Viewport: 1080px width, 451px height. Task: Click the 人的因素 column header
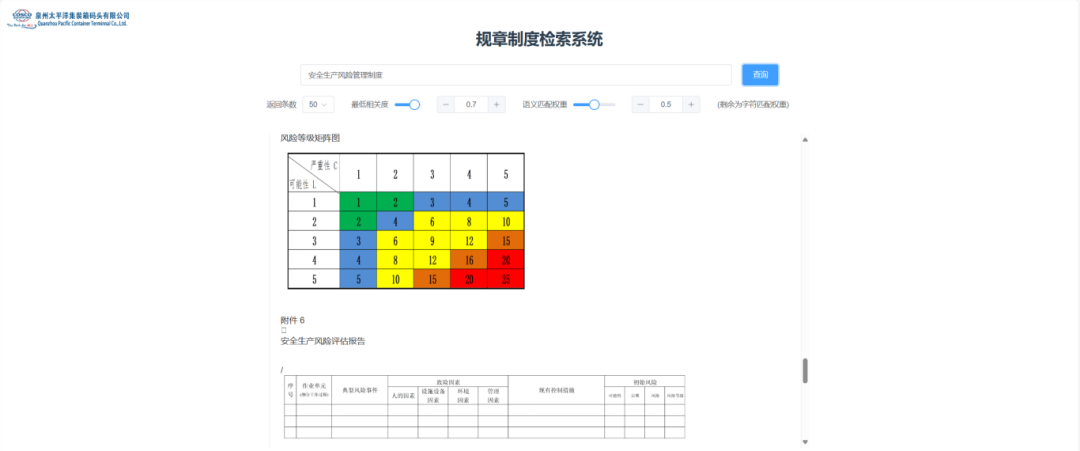coord(402,395)
